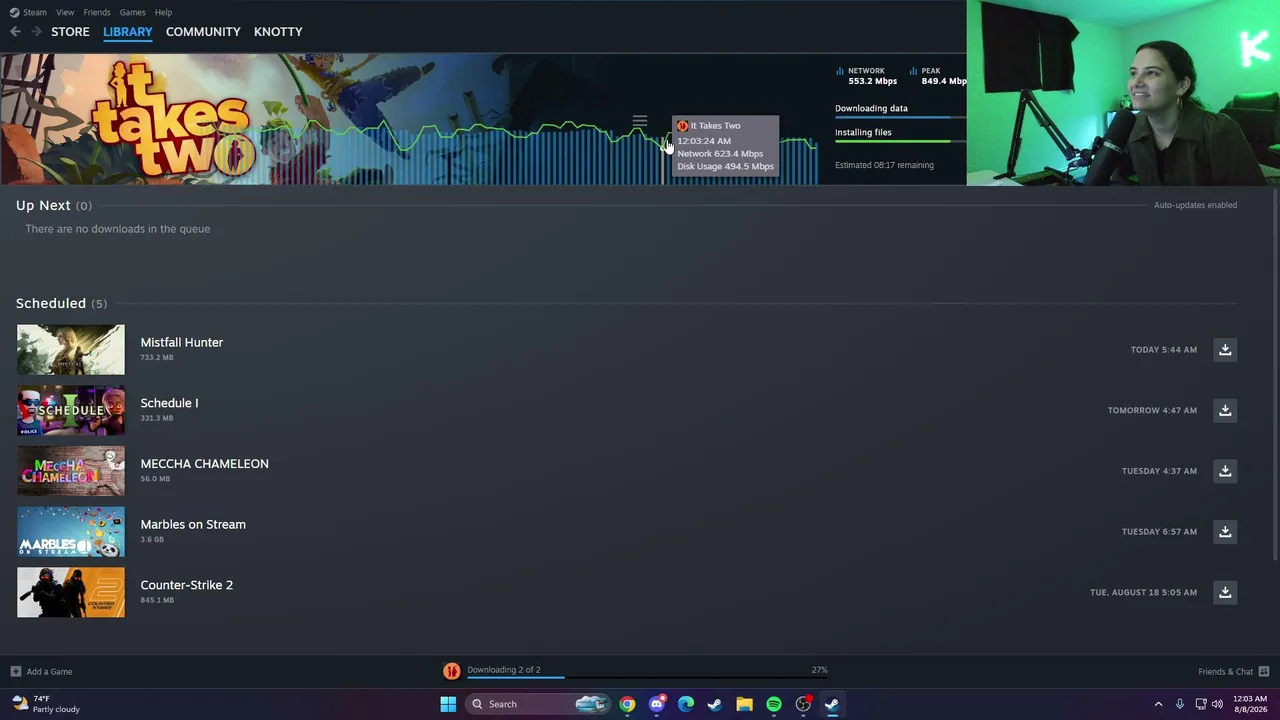Click the TOMORROW 4:47 AM schedule time
1280x720 pixels.
(1152, 410)
